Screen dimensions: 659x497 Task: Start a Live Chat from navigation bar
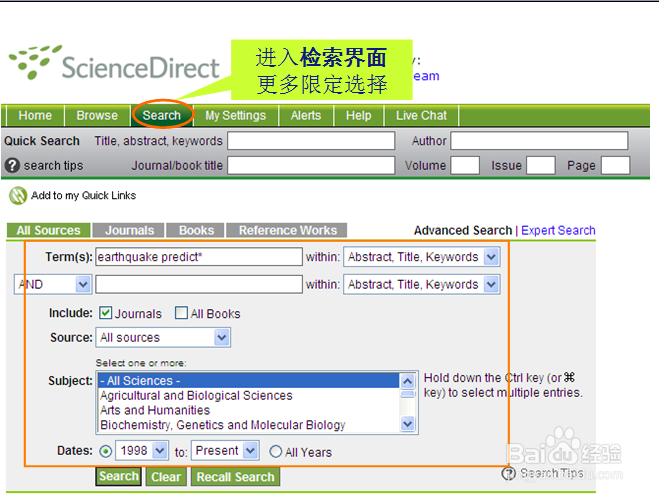click(421, 116)
